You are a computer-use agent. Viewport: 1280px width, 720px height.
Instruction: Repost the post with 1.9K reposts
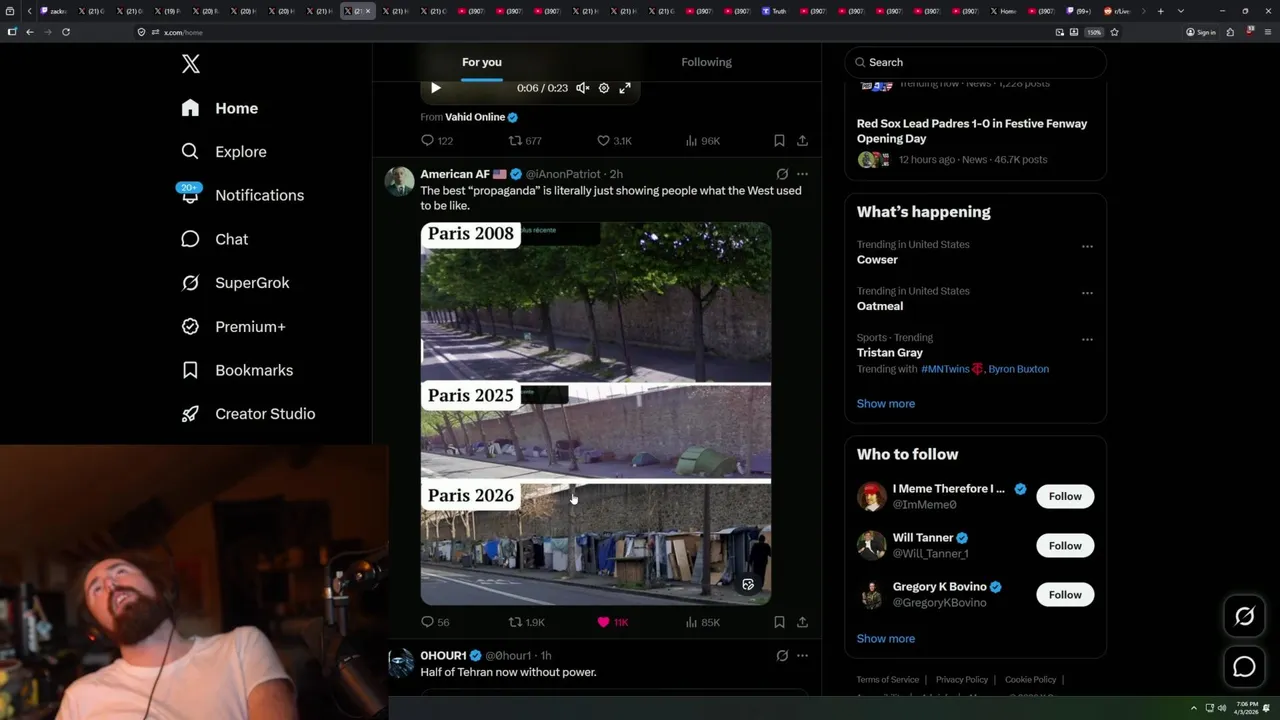pyautogui.click(x=526, y=622)
